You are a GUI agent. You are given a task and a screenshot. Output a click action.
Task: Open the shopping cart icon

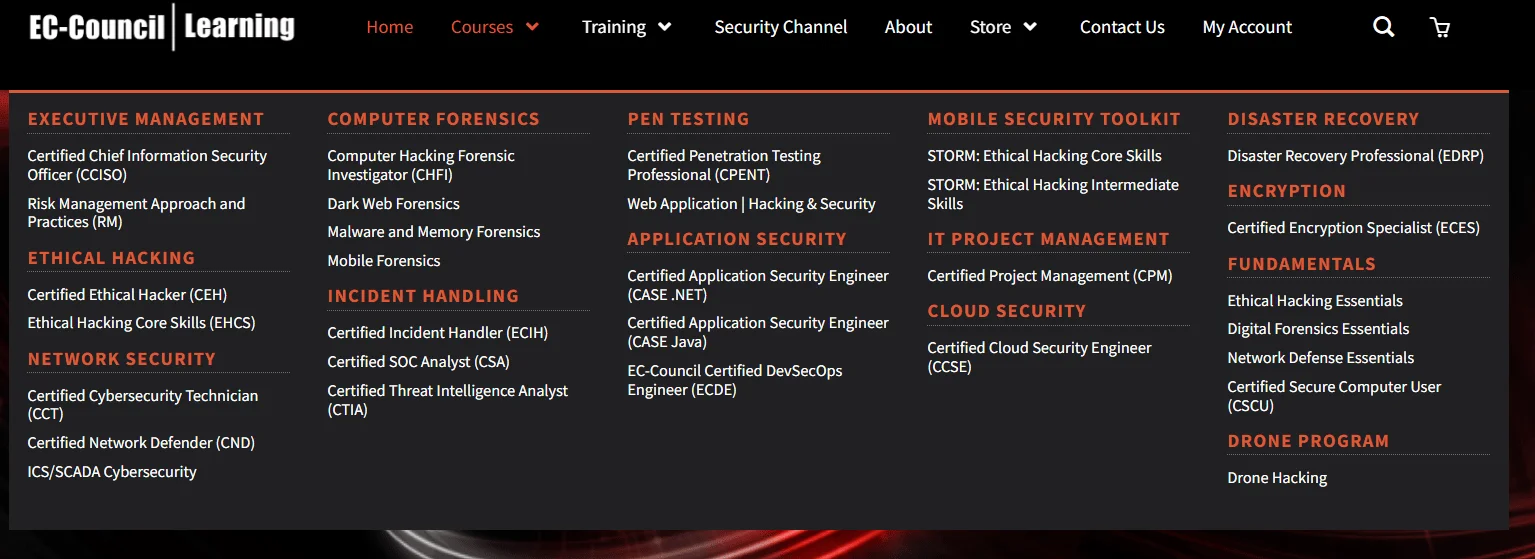tap(1440, 27)
